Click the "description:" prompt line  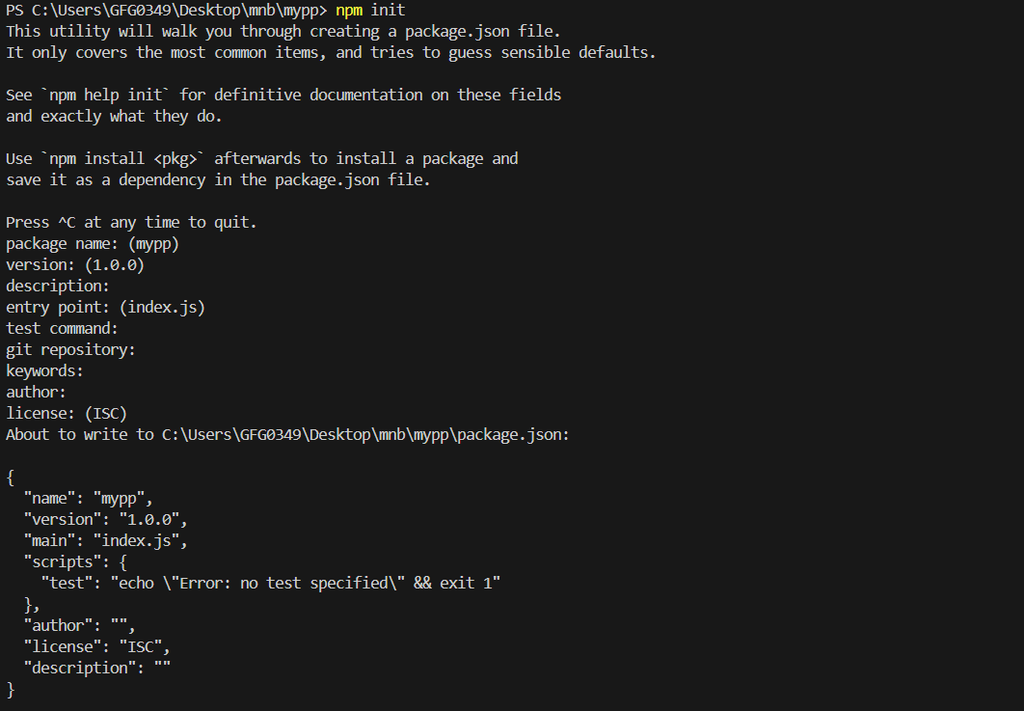[x=58, y=286]
